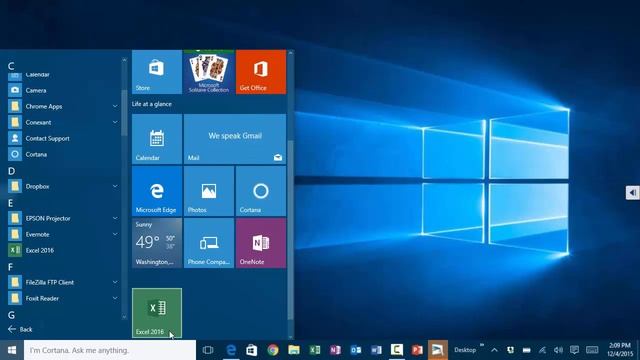Open the Weather tile showing Washington
Viewport: 640px width, 360px height.
tap(157, 243)
